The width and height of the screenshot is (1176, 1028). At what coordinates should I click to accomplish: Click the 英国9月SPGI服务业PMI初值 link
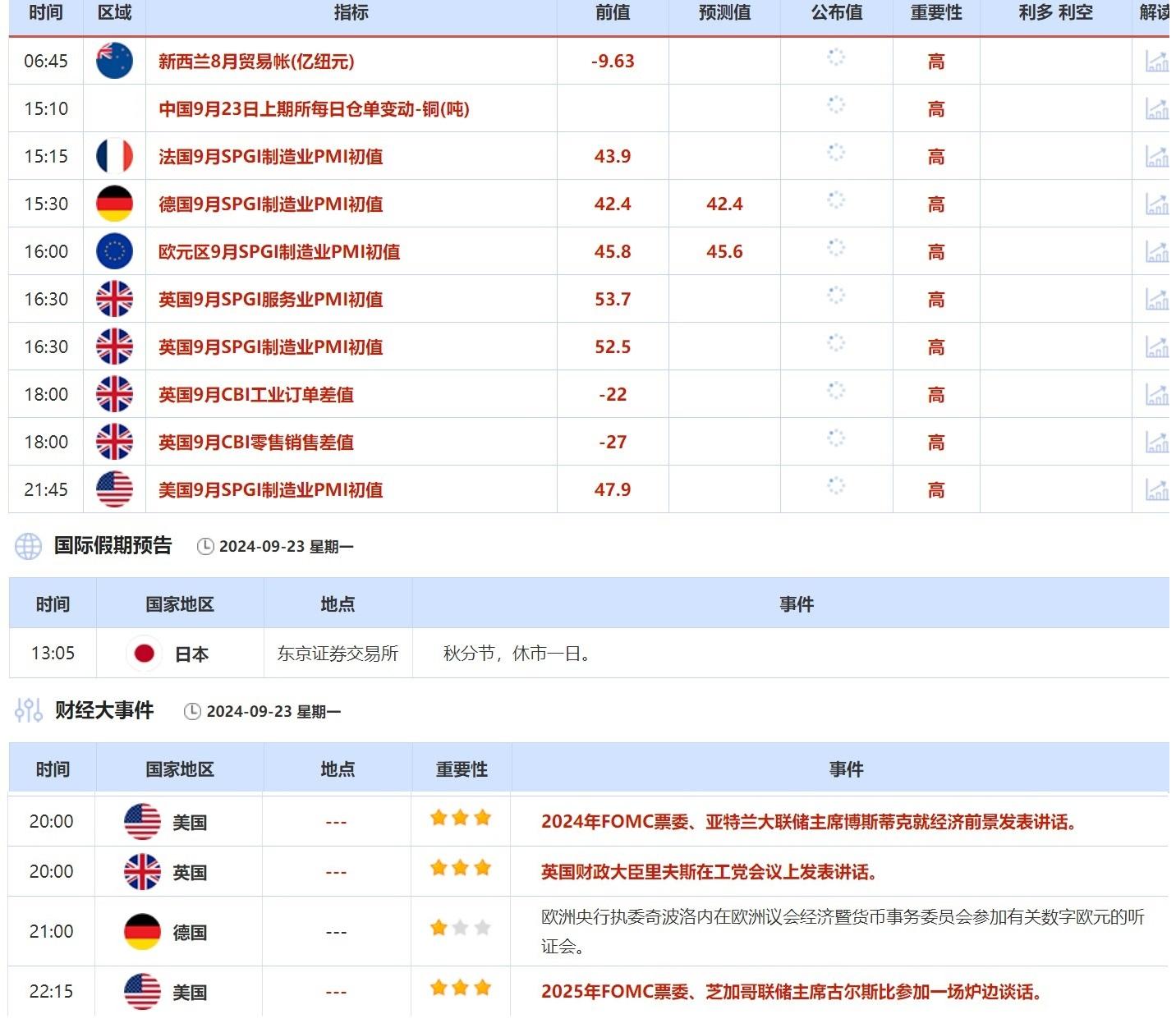click(x=271, y=299)
